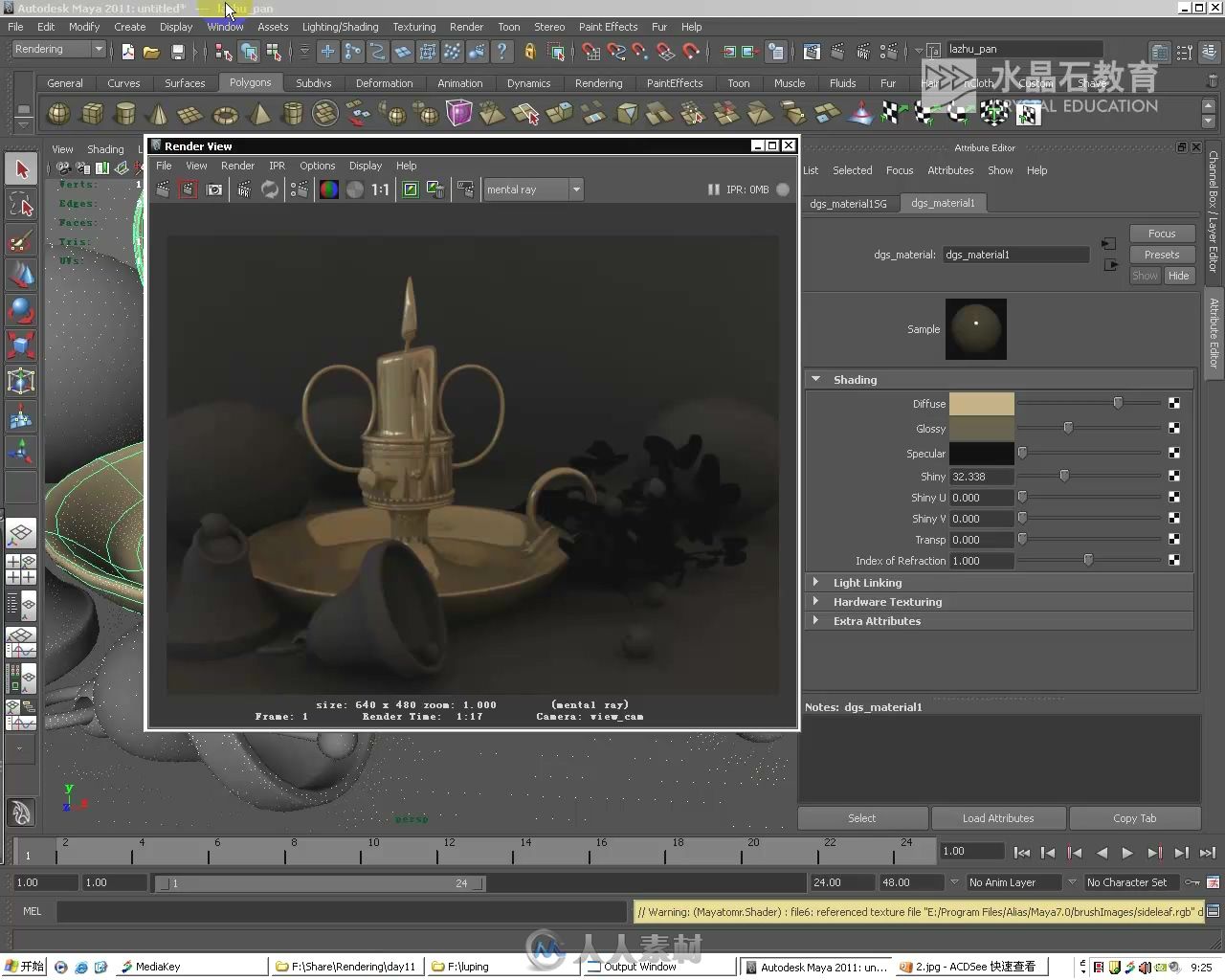Toggle Glossy map checker button
The image size is (1225, 980).
point(1174,428)
